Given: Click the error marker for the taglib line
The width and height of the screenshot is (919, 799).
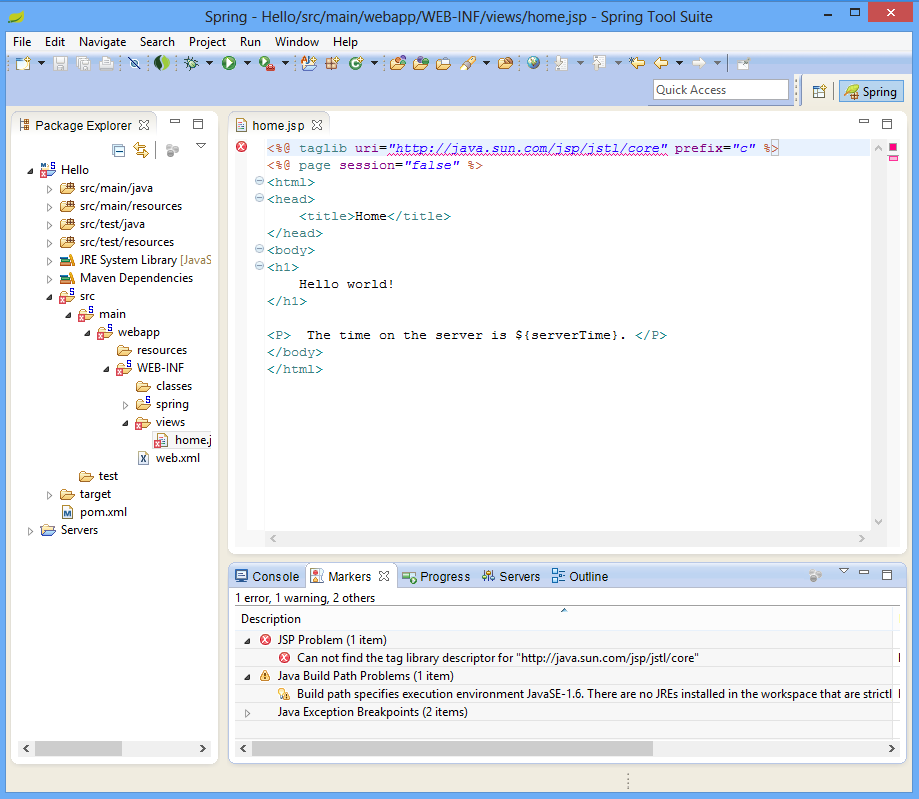Looking at the screenshot, I should (x=240, y=147).
